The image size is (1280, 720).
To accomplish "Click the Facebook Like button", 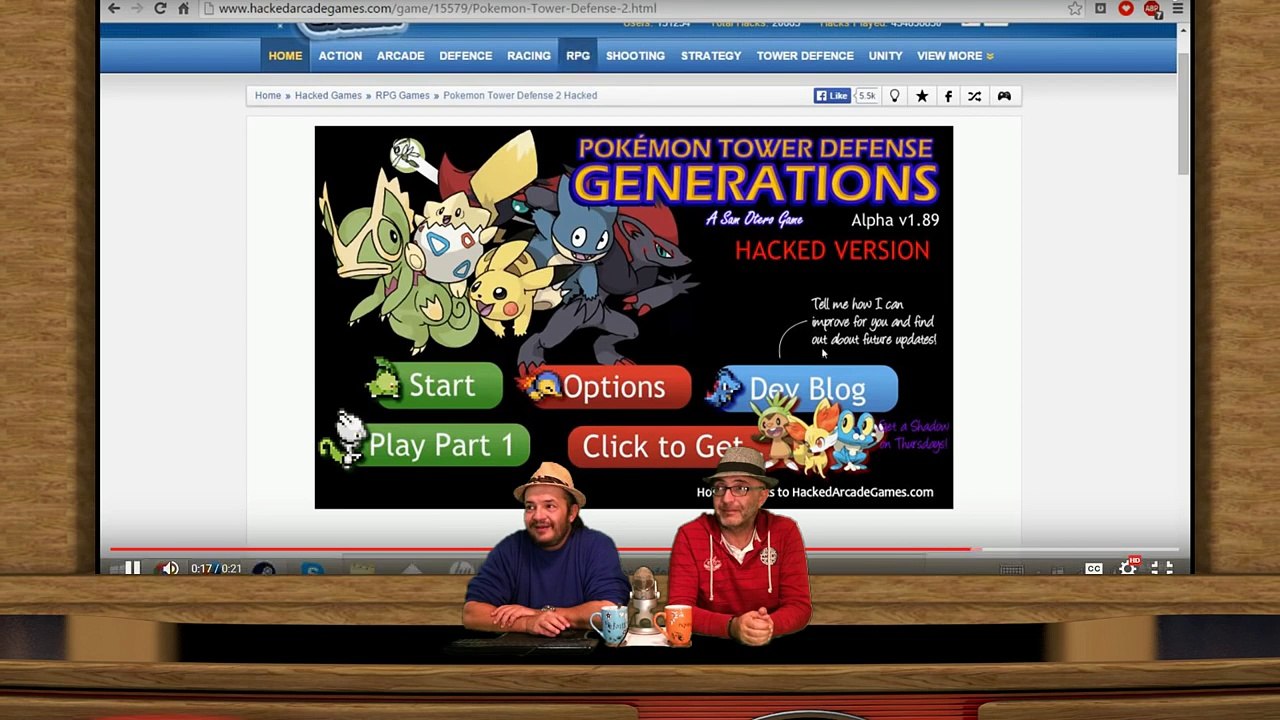I will click(832, 96).
